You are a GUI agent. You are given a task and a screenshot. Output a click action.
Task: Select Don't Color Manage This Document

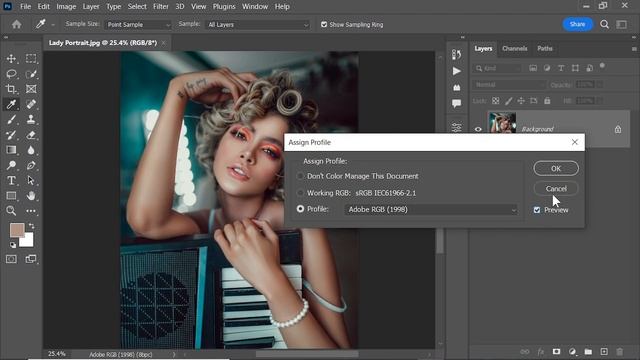300,176
